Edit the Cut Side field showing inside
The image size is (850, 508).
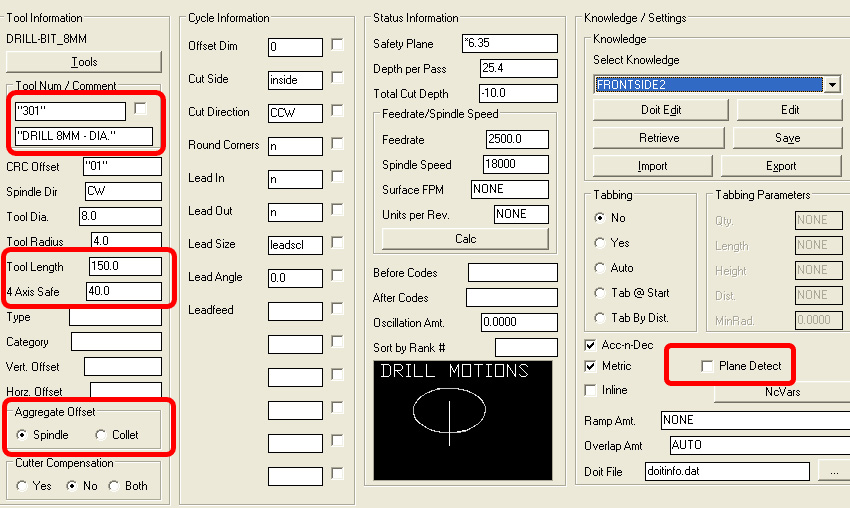[x=295, y=80]
